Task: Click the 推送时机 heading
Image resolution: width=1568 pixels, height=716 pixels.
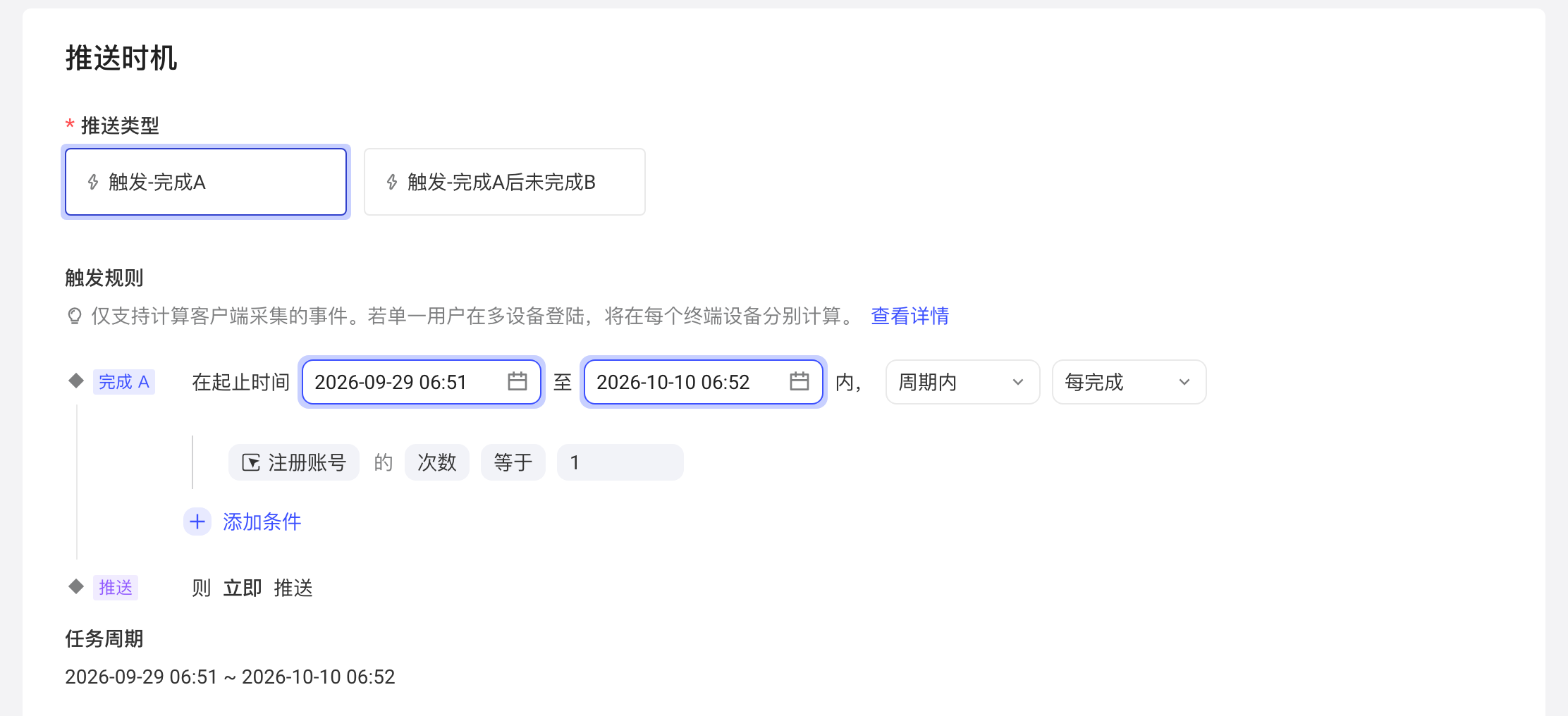Action: point(121,58)
